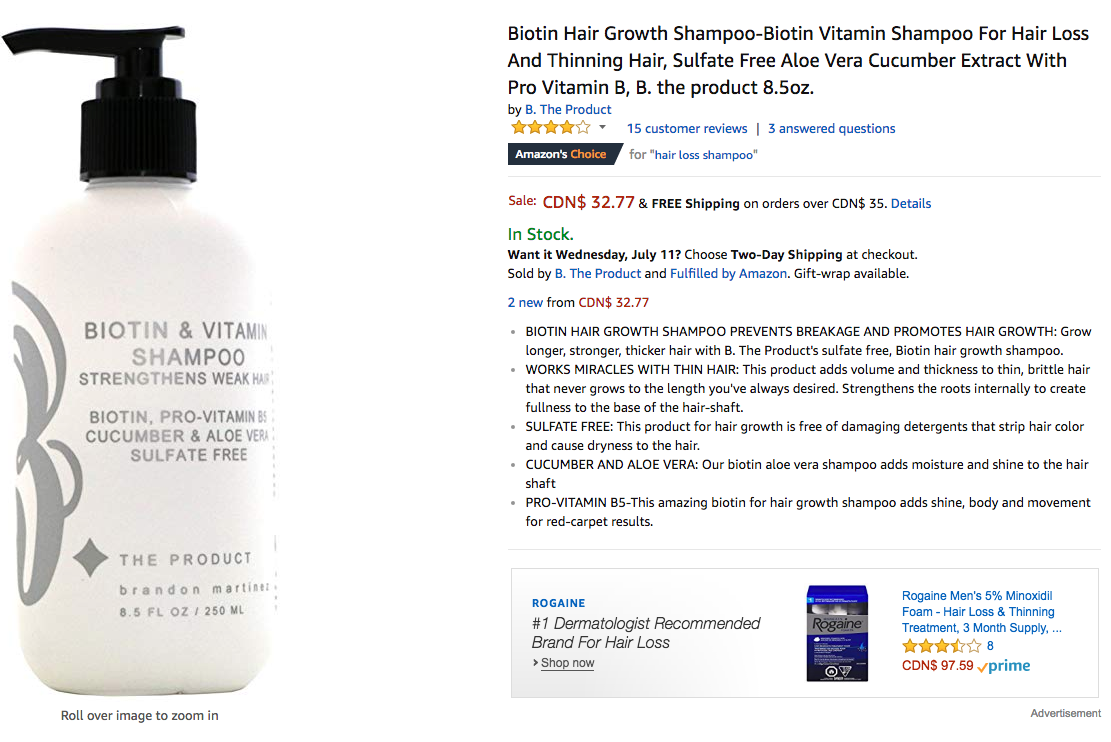Open the "hair loss shampoo" search link
Screen dimensions: 1111x742
pyautogui.click(x=703, y=154)
